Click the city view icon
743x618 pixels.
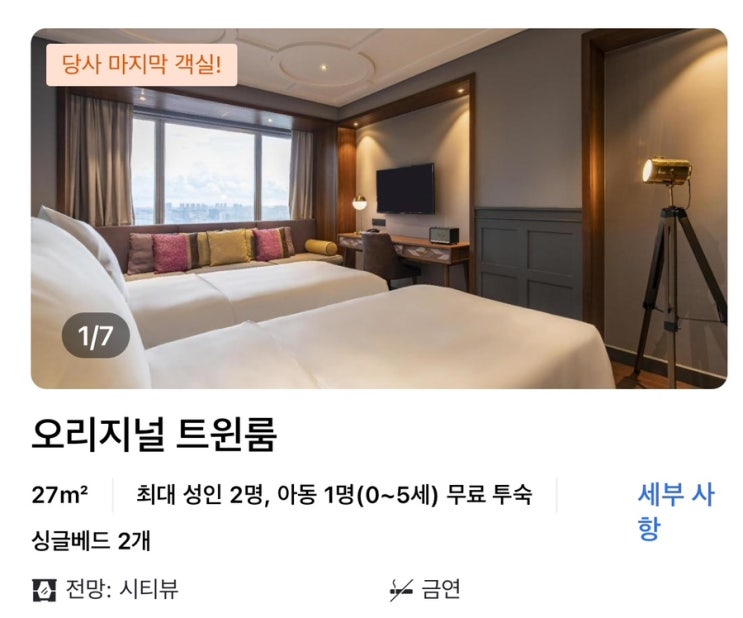[x=44, y=590]
